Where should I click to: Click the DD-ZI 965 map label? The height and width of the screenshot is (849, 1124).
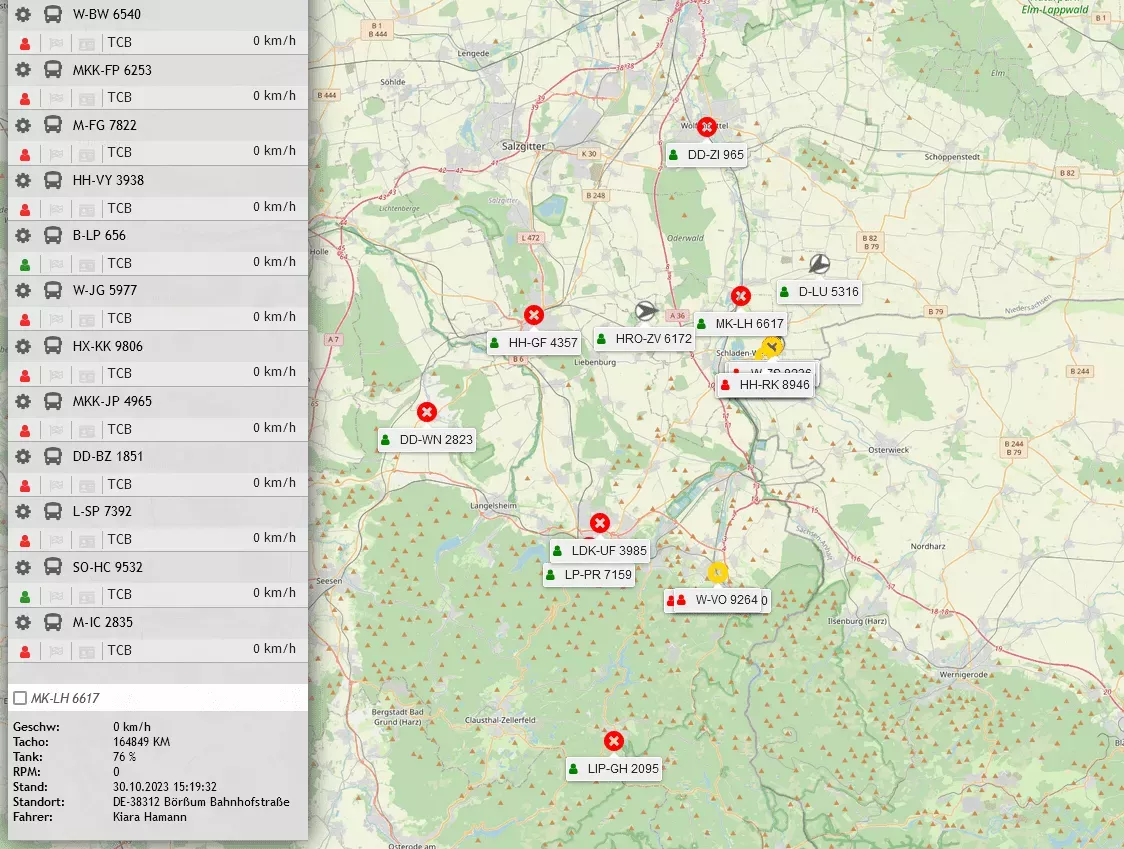(x=715, y=155)
